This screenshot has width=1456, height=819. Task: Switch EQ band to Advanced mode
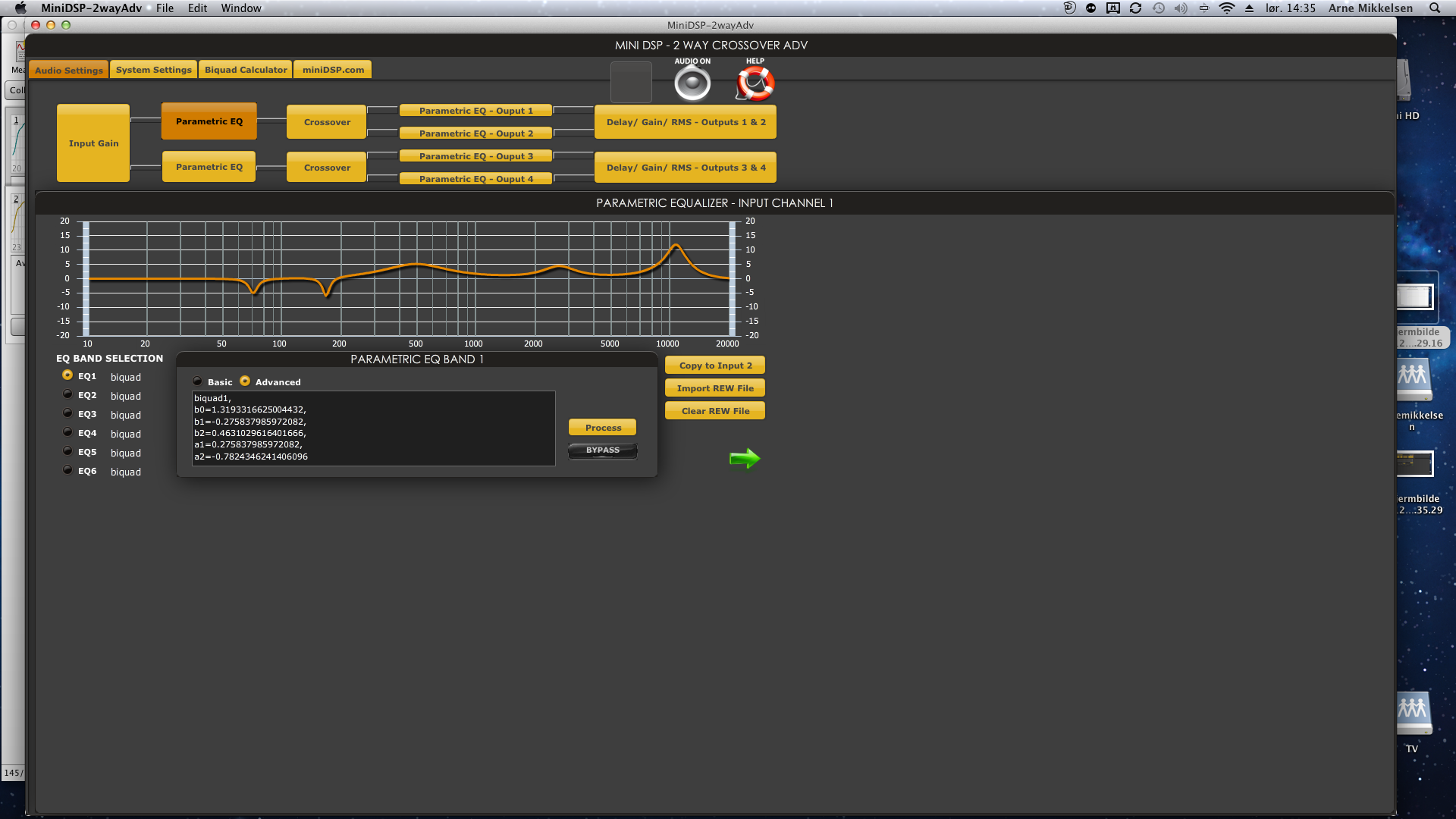click(x=245, y=381)
